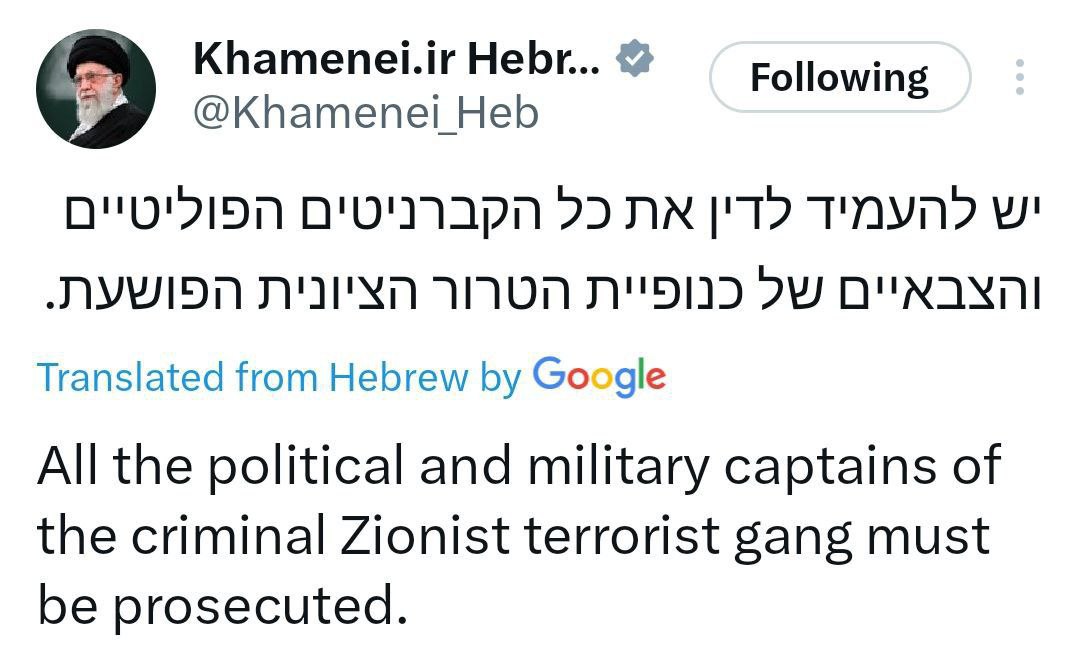1080x663 pixels.
Task: Click the @Khamenei_Heb handle
Action: point(365,113)
